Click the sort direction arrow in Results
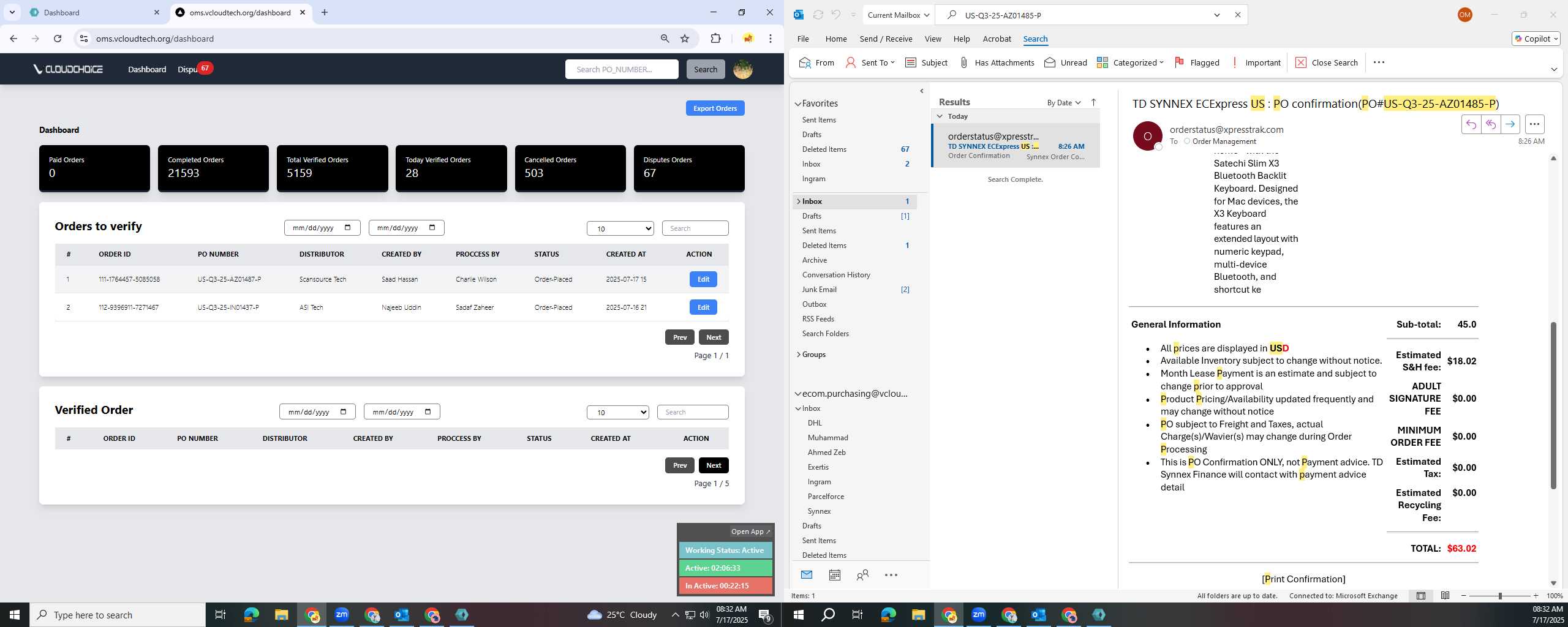The height and width of the screenshot is (627, 1568). [1093, 102]
